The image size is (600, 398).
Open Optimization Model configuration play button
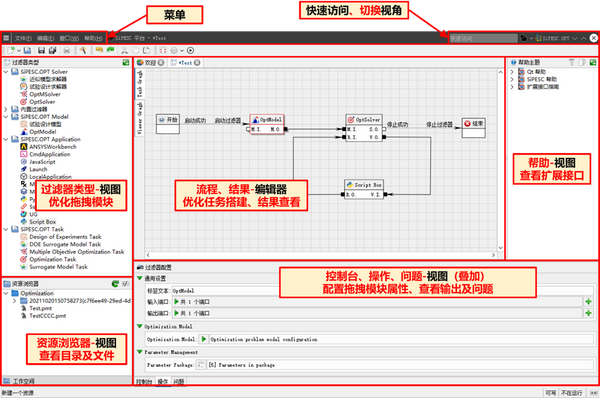click(204, 339)
